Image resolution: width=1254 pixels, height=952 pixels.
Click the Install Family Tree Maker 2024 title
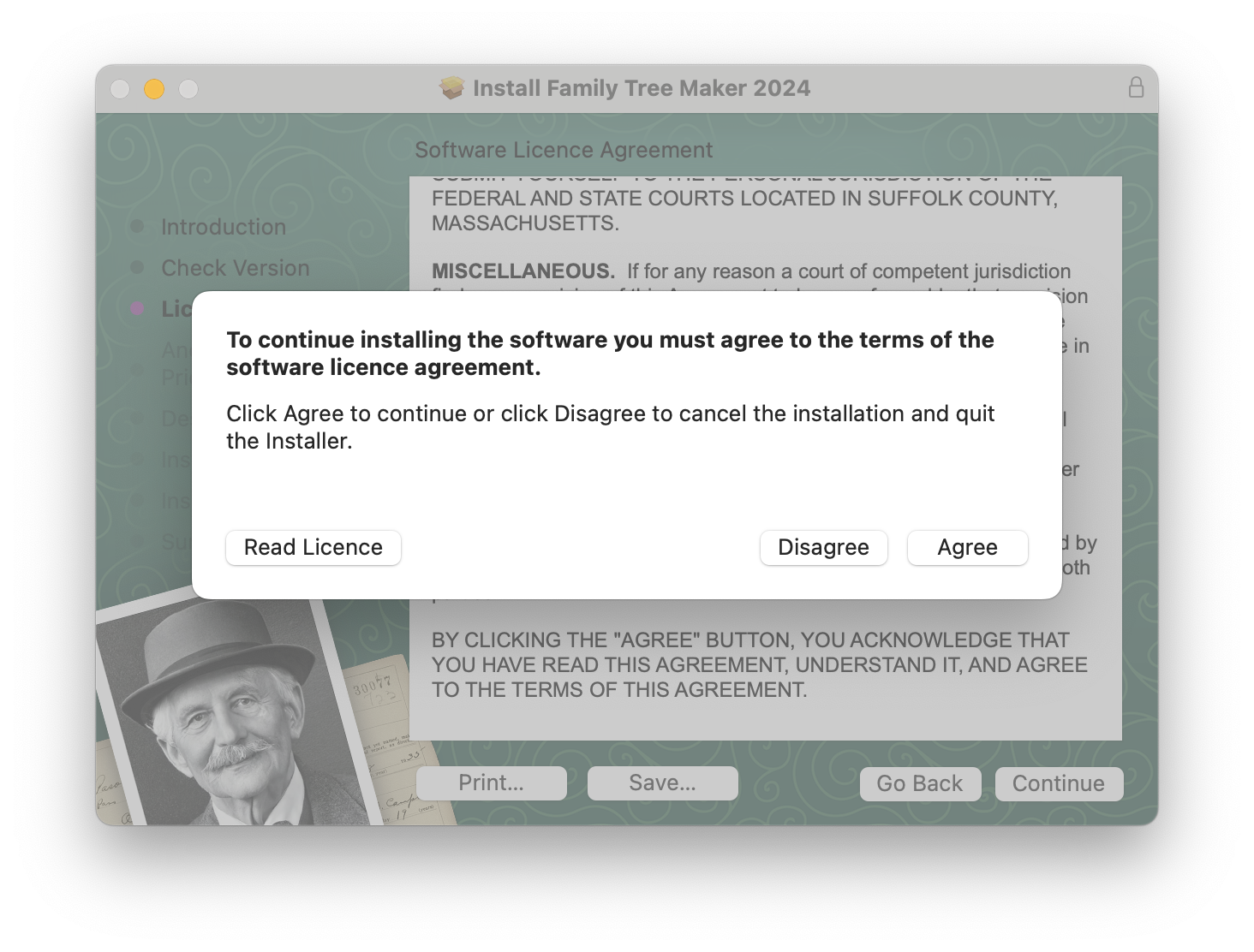coord(642,87)
